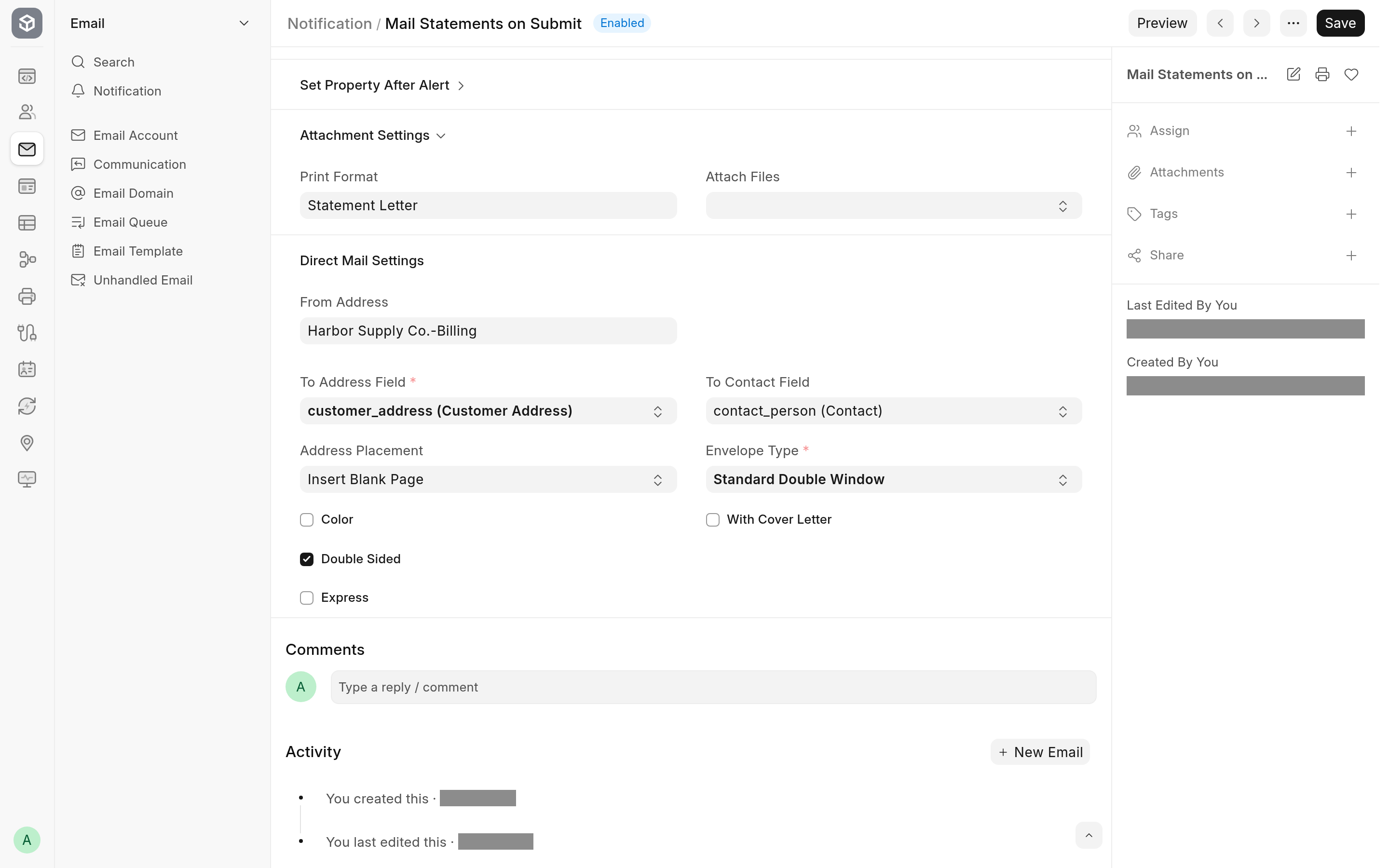Click the Share plus icon
The image size is (1389, 868).
[1351, 256]
